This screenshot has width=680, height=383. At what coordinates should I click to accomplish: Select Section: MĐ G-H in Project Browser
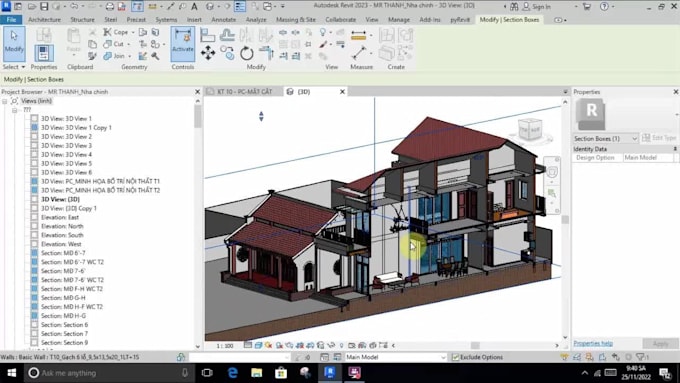click(63, 298)
